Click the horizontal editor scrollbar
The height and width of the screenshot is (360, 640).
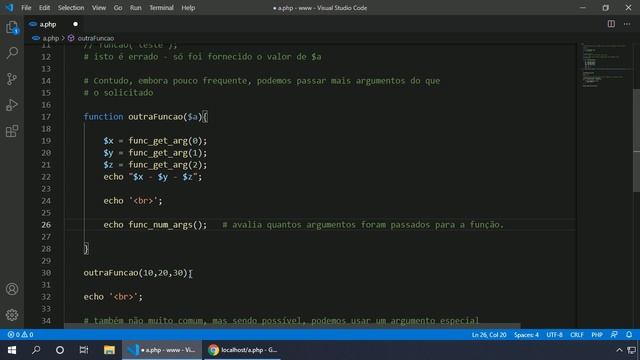tap(292, 326)
